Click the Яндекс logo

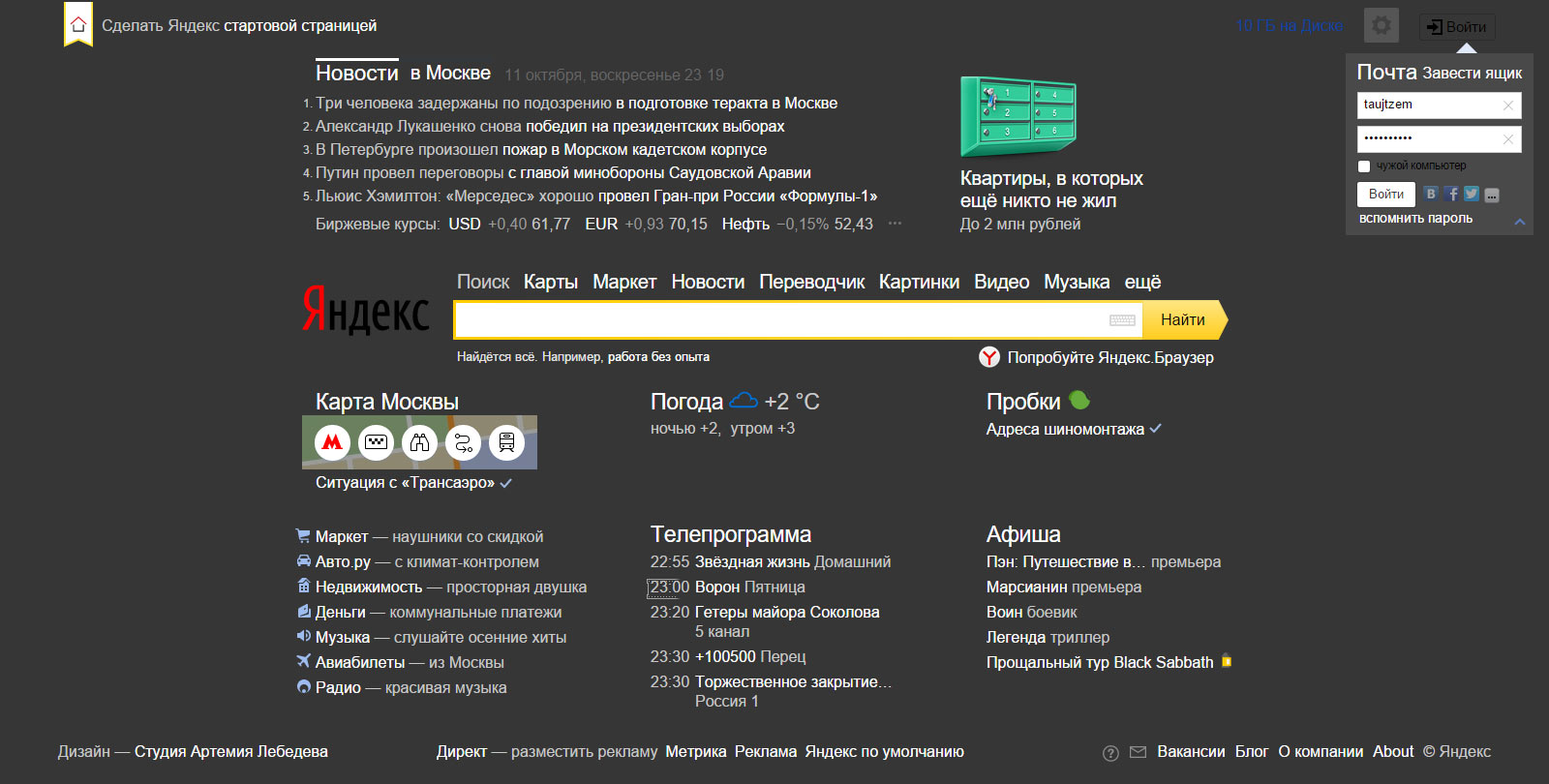click(x=365, y=310)
